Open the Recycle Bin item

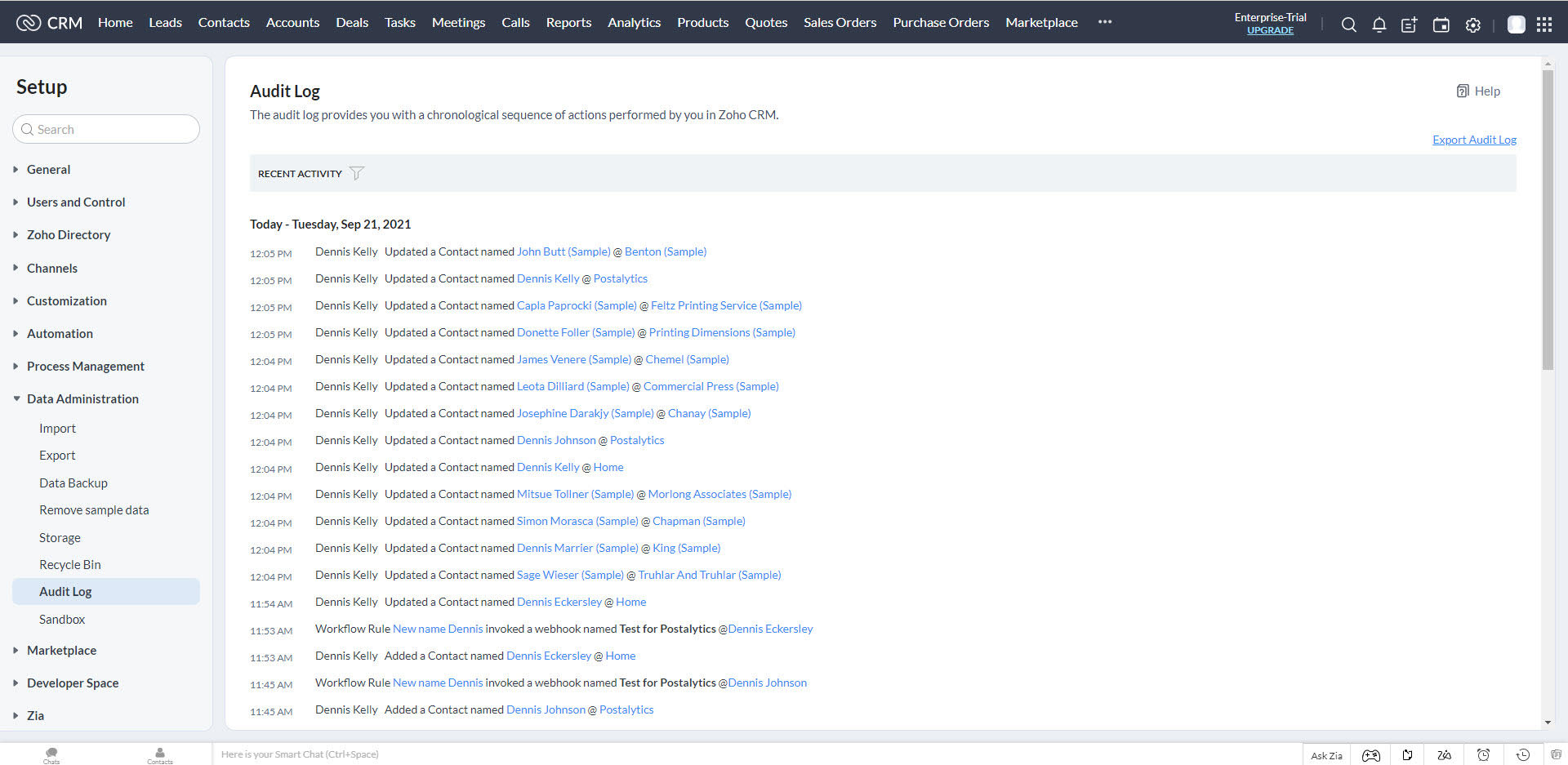point(70,564)
